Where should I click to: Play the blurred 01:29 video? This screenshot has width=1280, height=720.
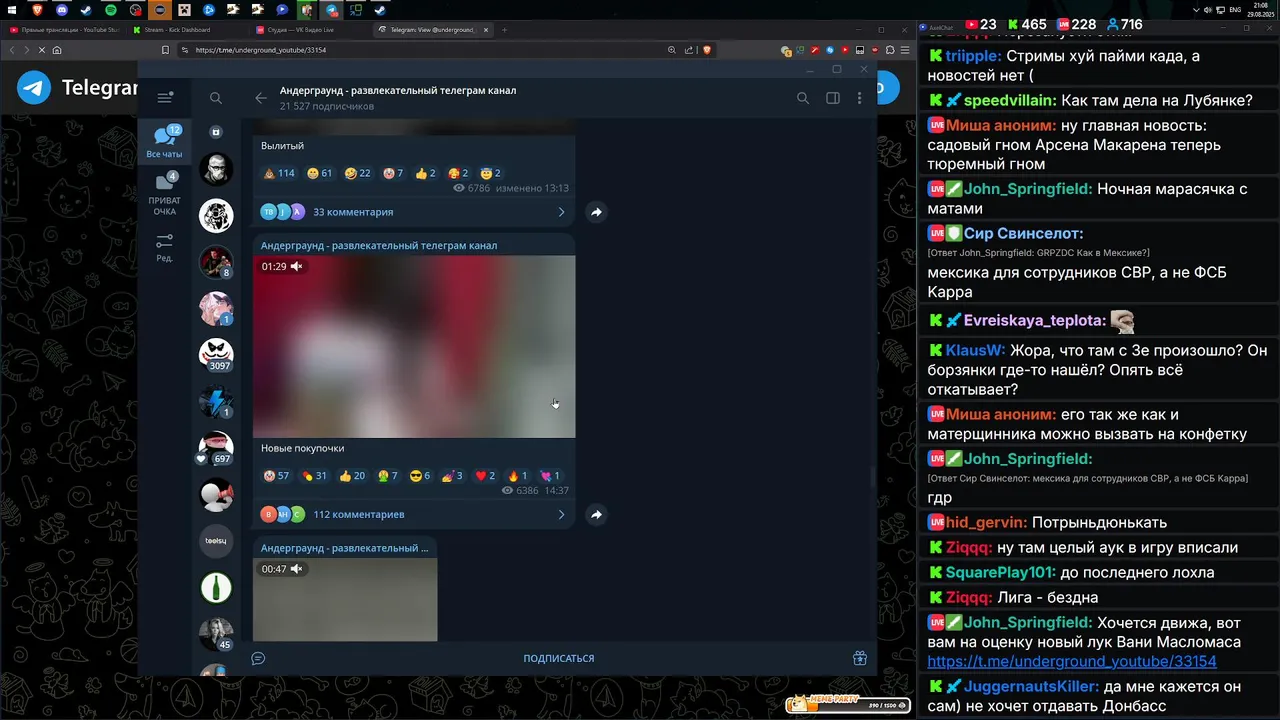pyautogui.click(x=414, y=346)
